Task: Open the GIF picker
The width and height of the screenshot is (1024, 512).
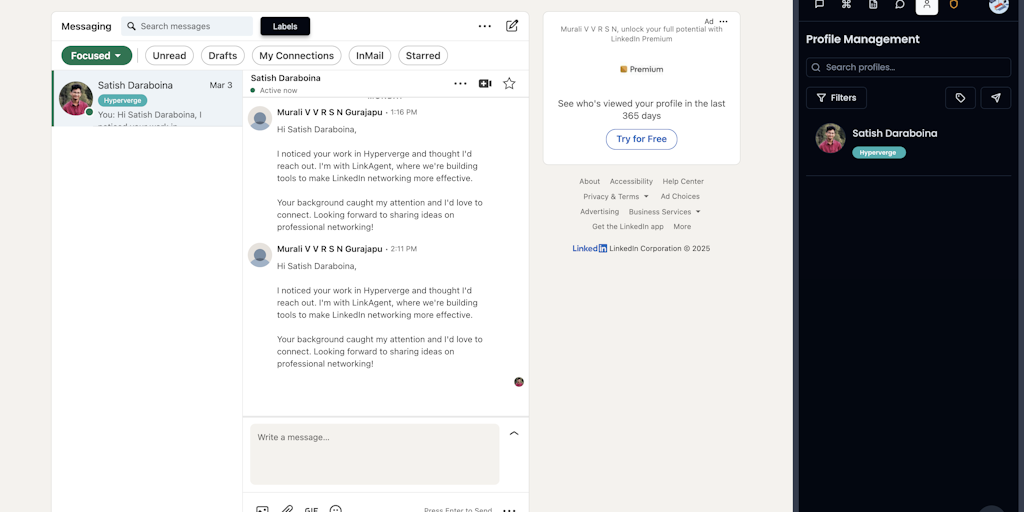Action: coord(312,509)
